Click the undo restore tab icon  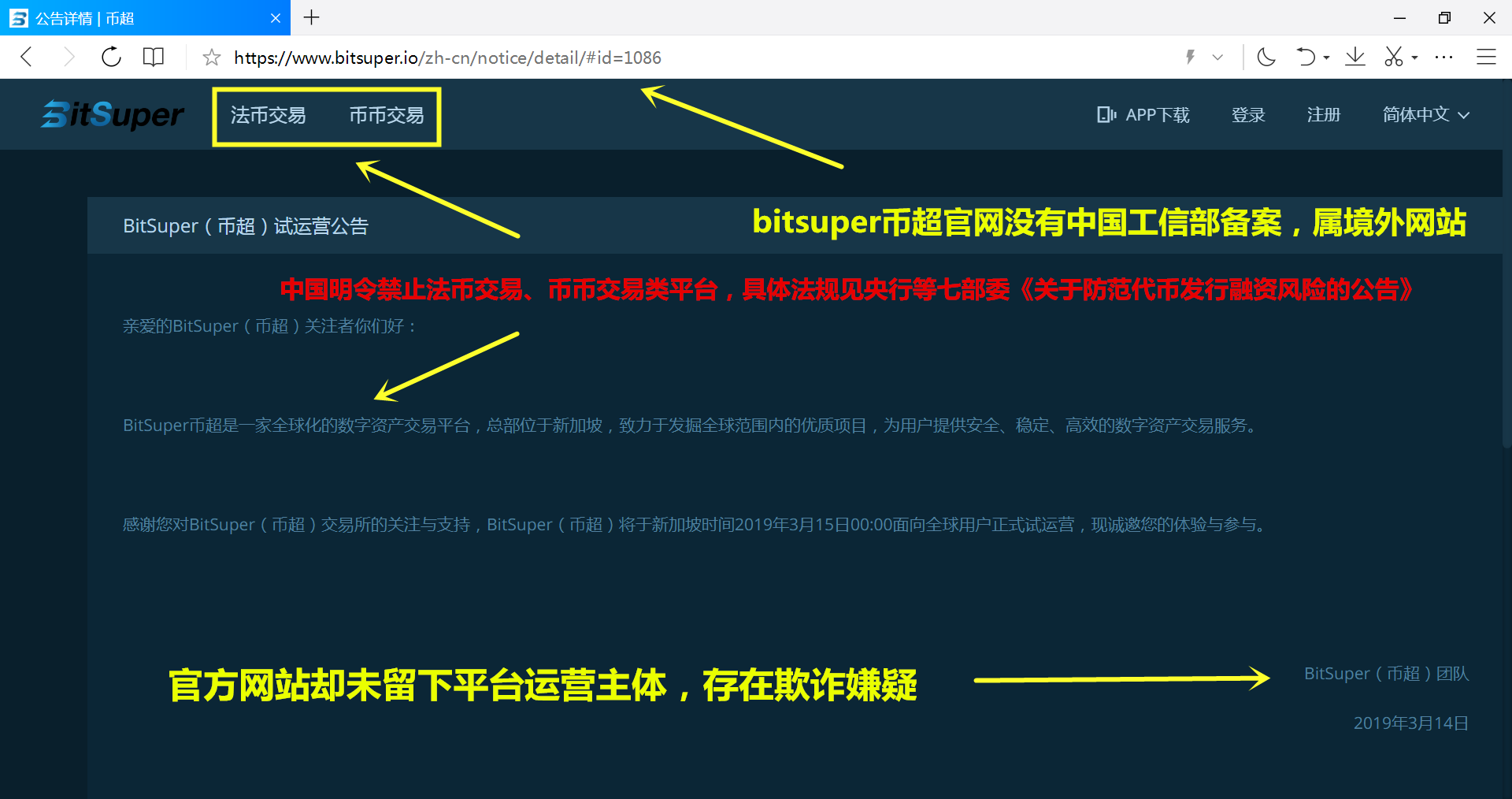click(x=1305, y=57)
